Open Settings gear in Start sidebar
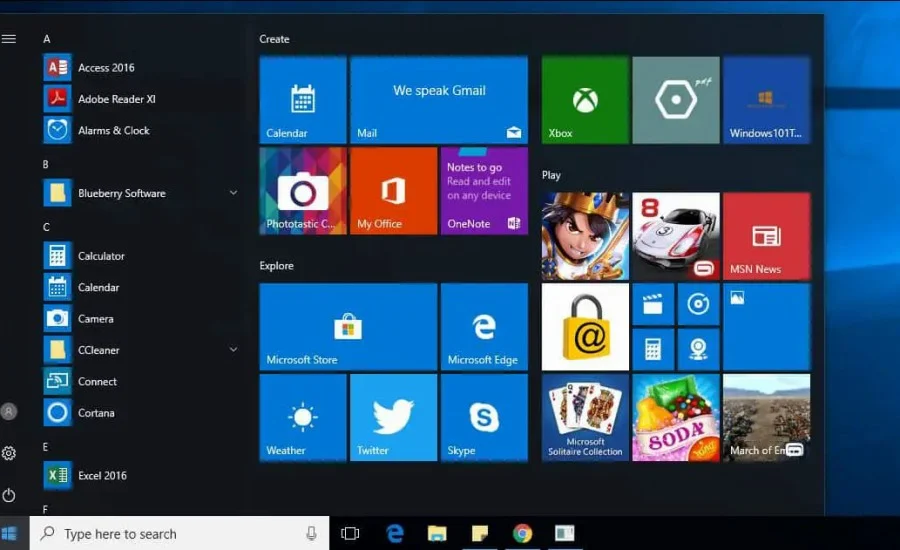The width and height of the screenshot is (900, 550). pos(9,454)
